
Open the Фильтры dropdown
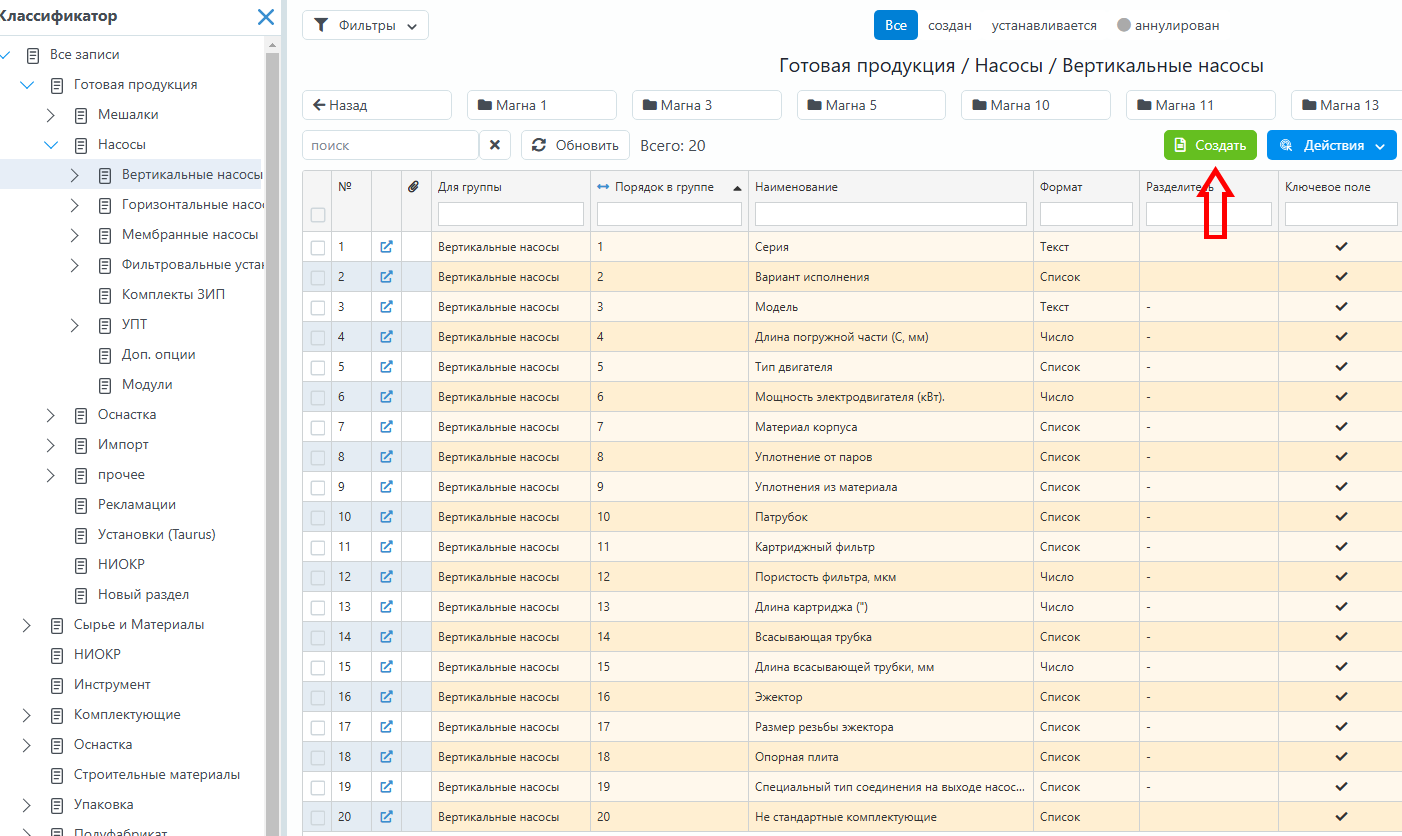(365, 26)
